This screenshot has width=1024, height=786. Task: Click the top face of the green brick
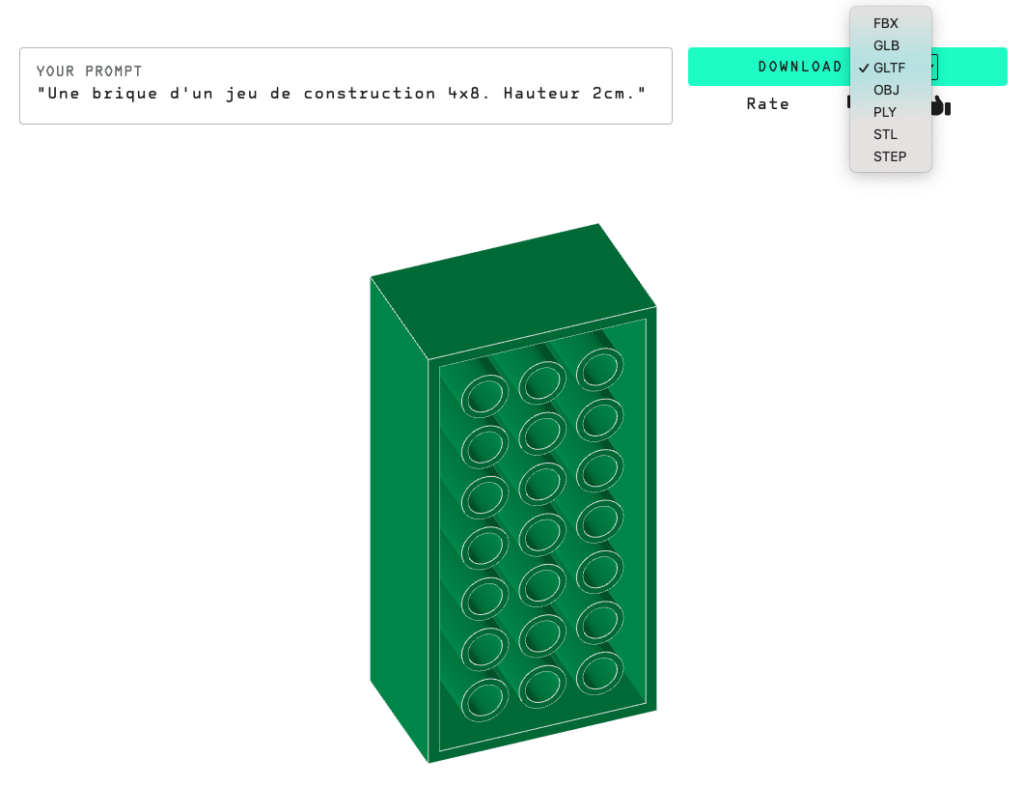510,287
